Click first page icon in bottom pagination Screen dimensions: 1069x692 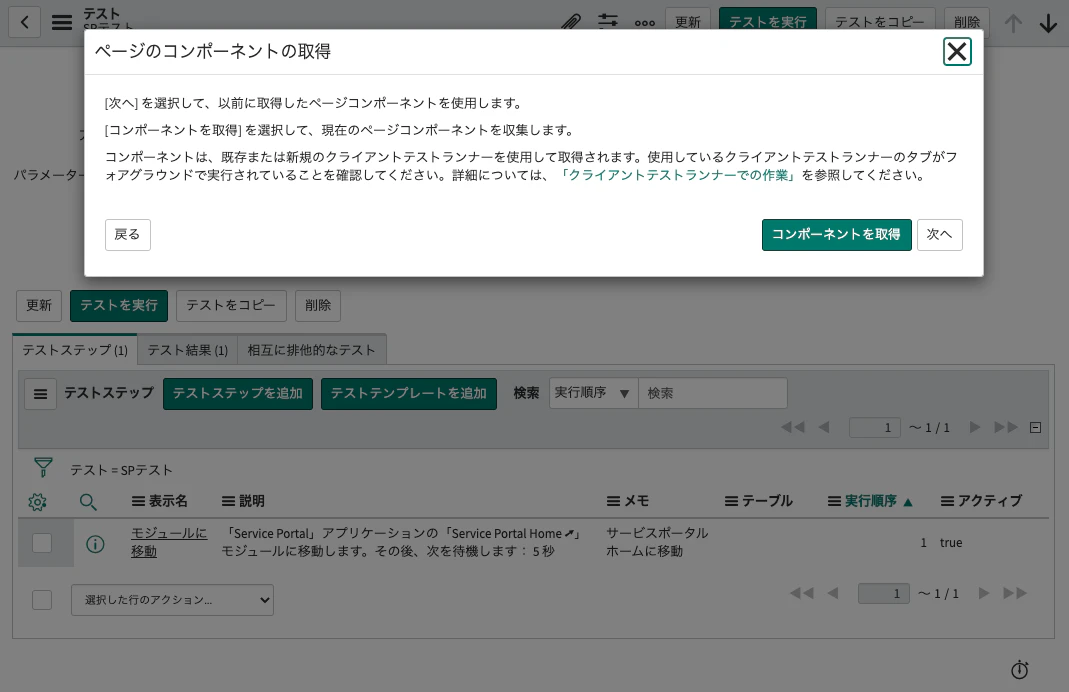point(802,593)
